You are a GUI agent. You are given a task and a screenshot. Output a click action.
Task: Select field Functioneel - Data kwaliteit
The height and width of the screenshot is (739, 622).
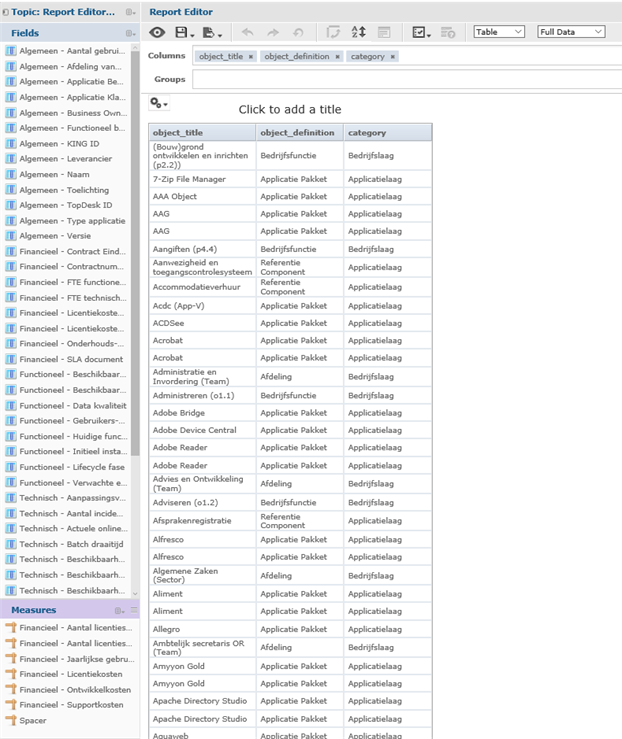point(73,405)
